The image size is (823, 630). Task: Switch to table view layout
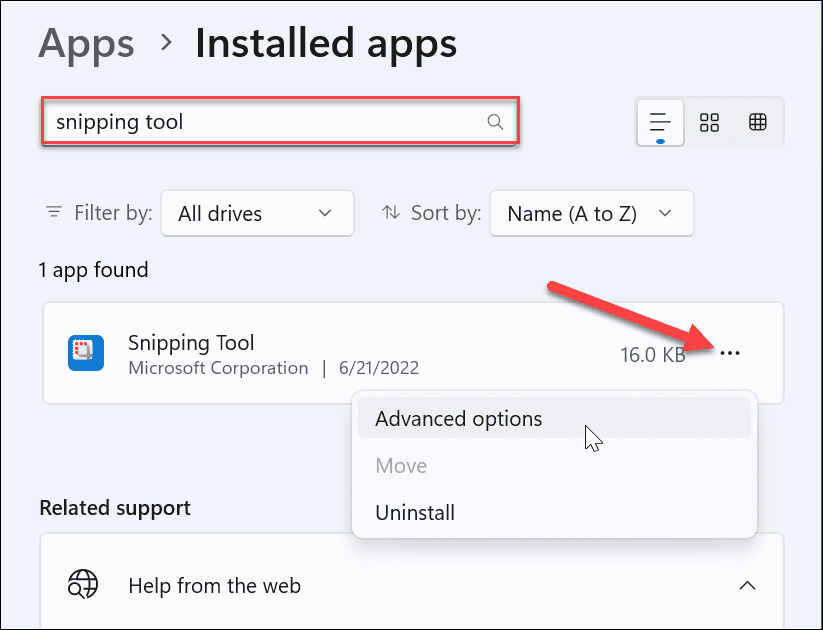tap(758, 122)
